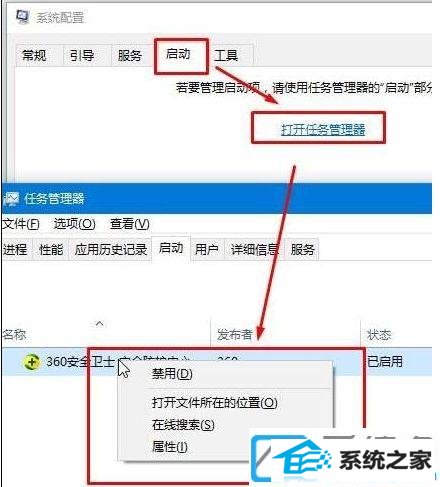Click the 打开任务管理器 link
This screenshot has height=487, width=440.
pos(323,129)
